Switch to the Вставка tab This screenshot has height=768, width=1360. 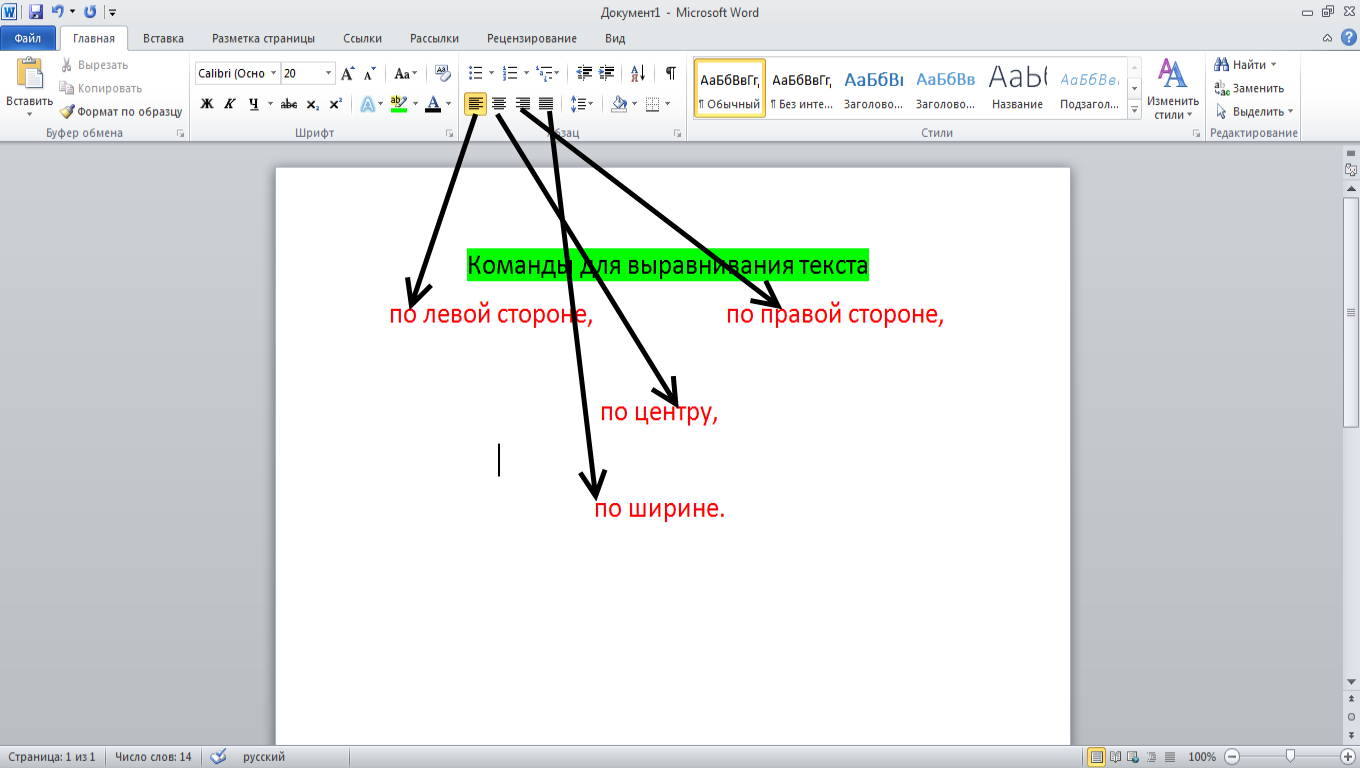(x=163, y=39)
